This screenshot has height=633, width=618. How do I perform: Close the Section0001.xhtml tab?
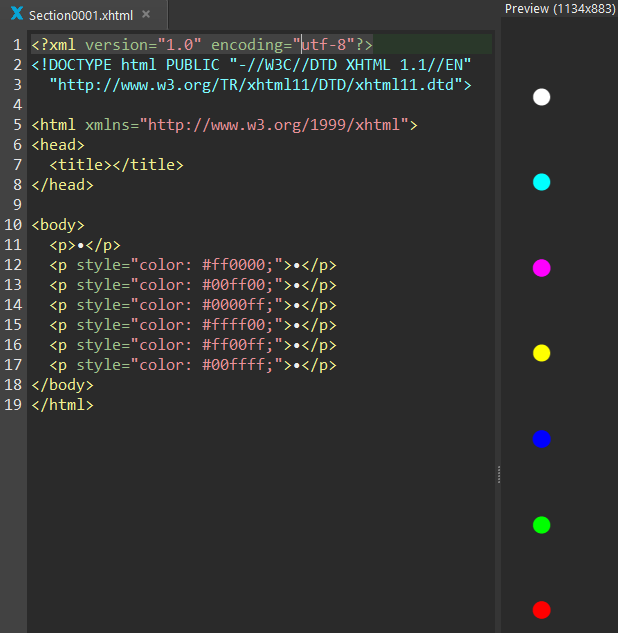click(146, 15)
